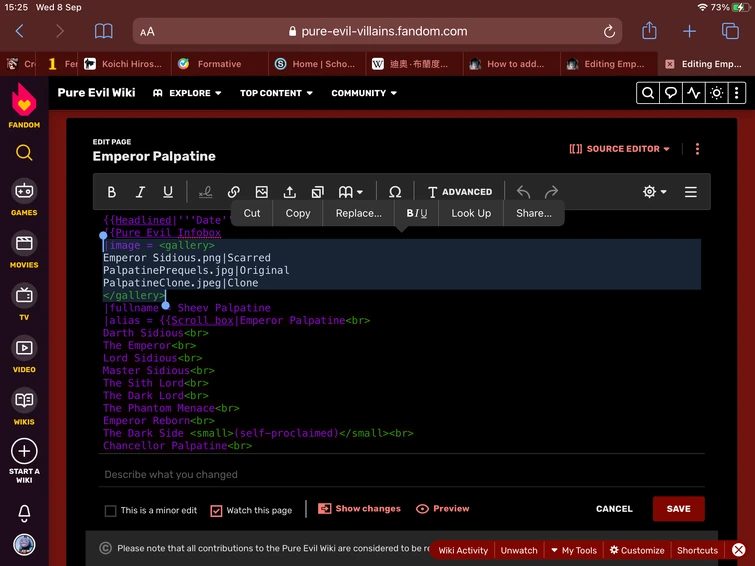Viewport: 755px width, 566px height.
Task: Open special character omega tool
Action: click(x=394, y=192)
